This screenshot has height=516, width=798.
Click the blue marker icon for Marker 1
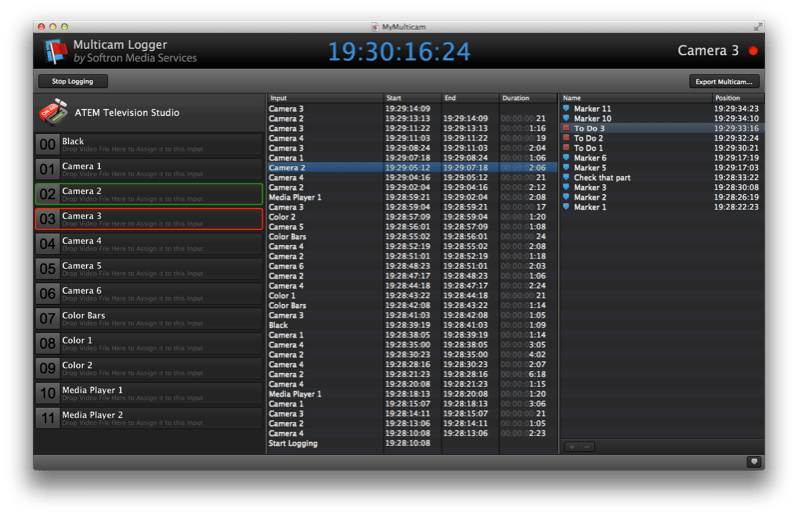[566, 207]
